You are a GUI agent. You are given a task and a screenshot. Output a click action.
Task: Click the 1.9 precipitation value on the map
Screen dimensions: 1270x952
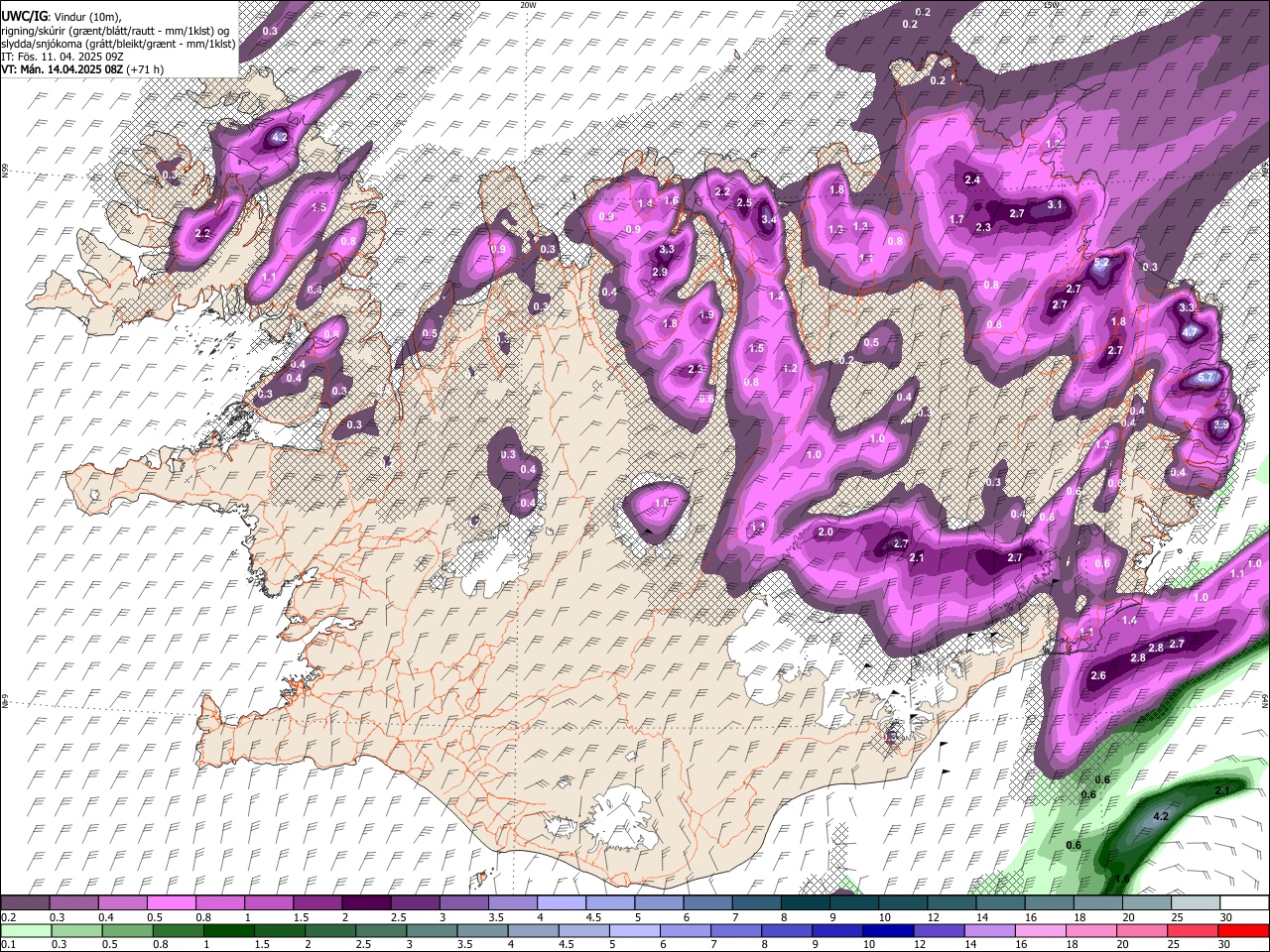pos(706,315)
